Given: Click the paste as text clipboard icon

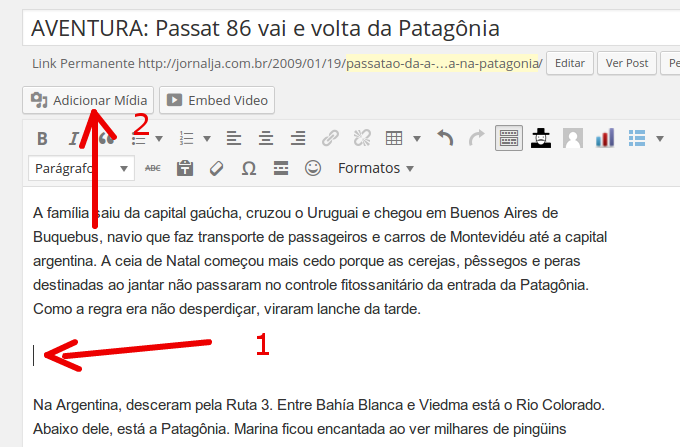Looking at the screenshot, I should point(185,168).
